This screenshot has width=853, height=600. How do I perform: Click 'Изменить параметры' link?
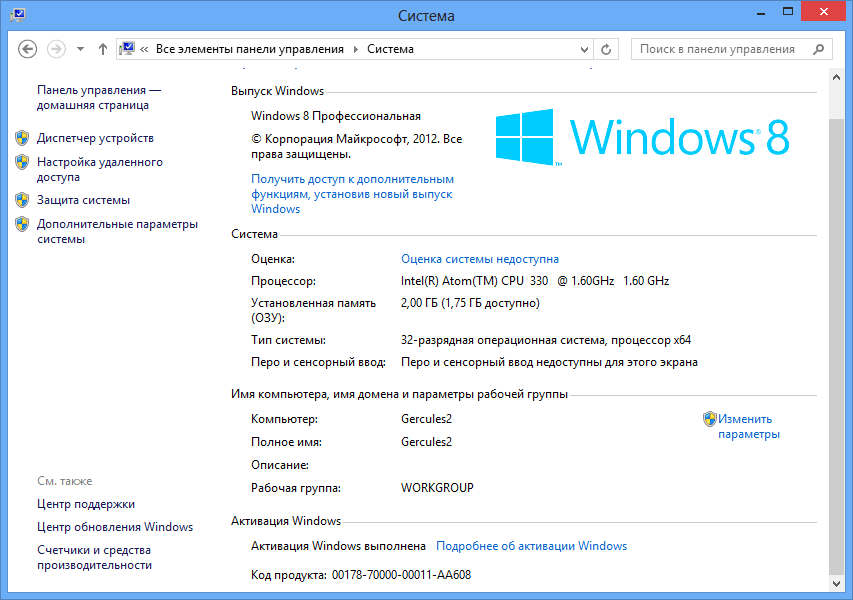click(x=749, y=426)
